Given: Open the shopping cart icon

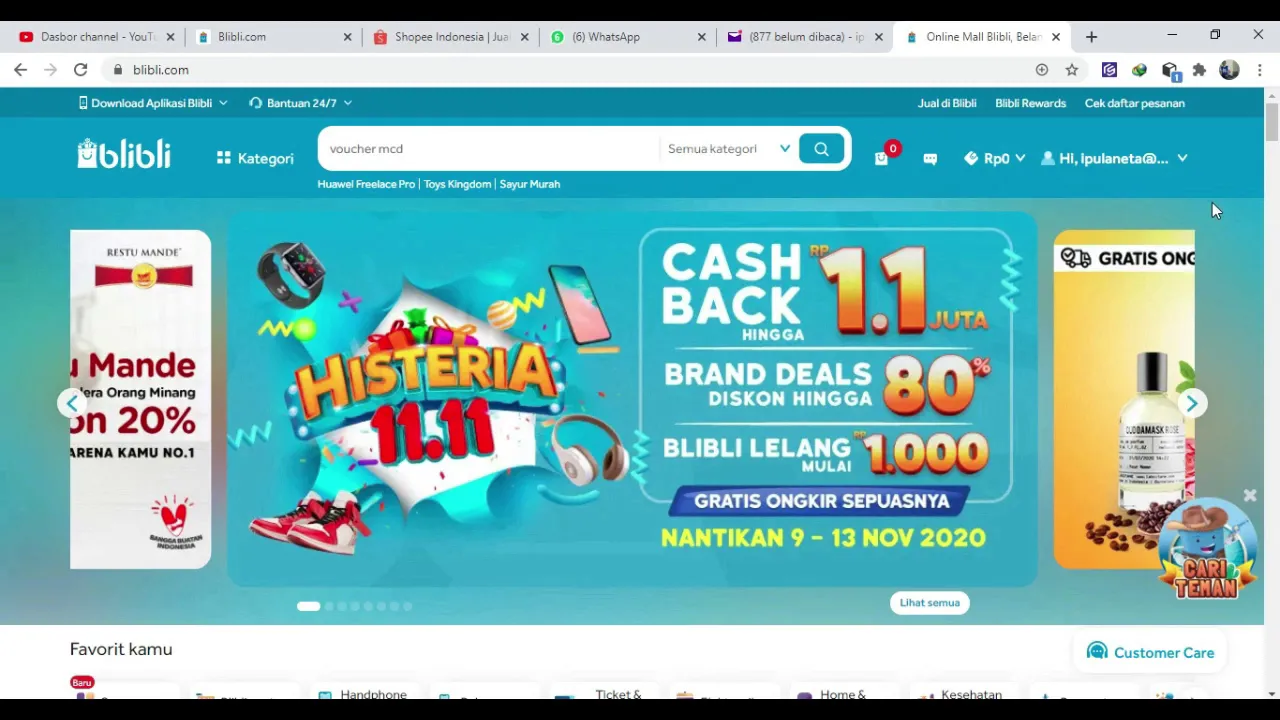Looking at the screenshot, I should tap(881, 158).
